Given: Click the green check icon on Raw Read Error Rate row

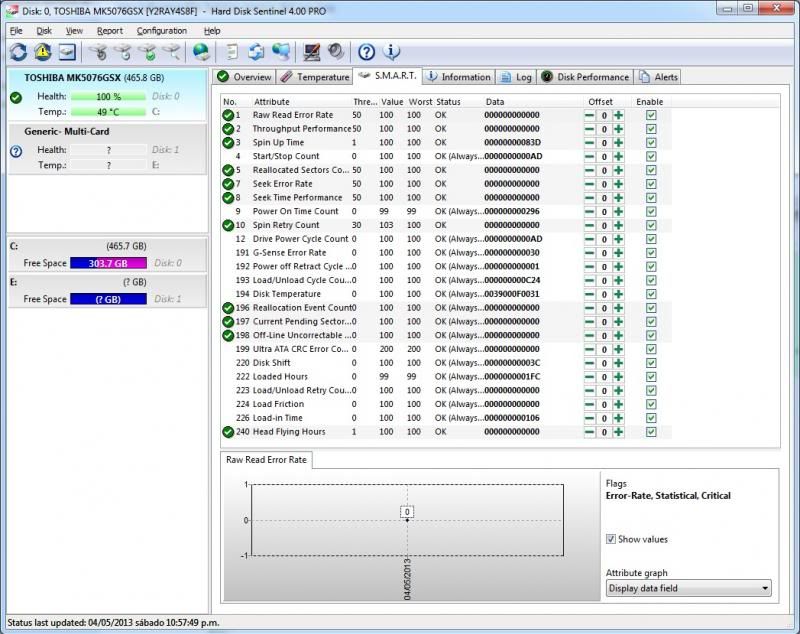Looking at the screenshot, I should [x=228, y=115].
